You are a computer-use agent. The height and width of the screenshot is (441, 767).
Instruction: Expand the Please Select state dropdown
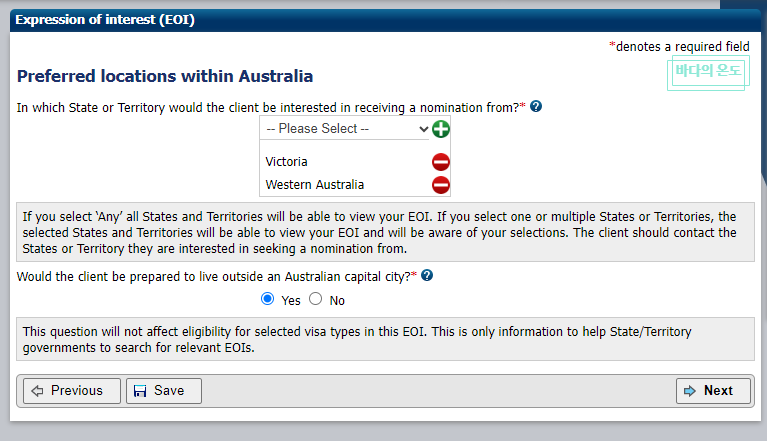pos(345,129)
